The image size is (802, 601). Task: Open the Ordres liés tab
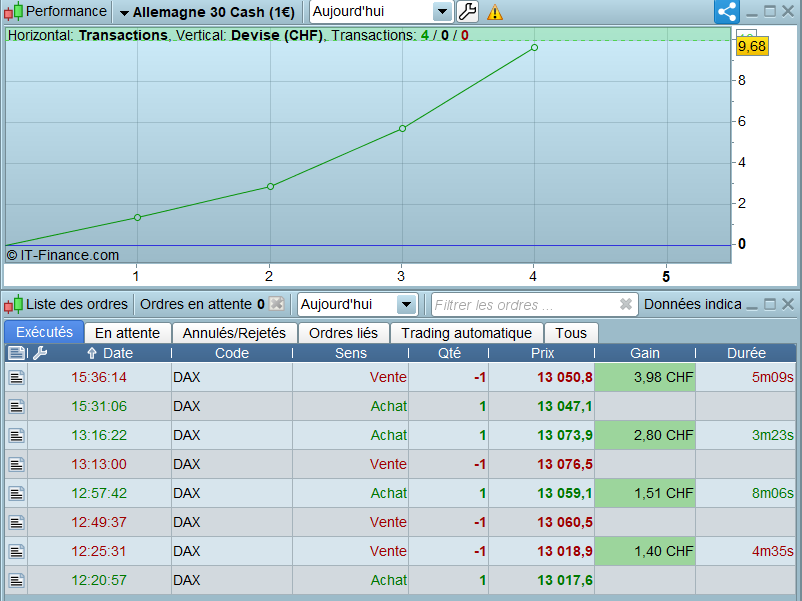pyautogui.click(x=343, y=333)
